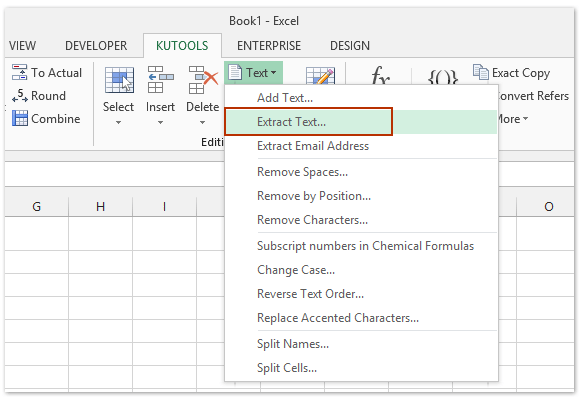Screen dimensions: 584x400
Task: Click the Combine button label
Action: pos(55,119)
